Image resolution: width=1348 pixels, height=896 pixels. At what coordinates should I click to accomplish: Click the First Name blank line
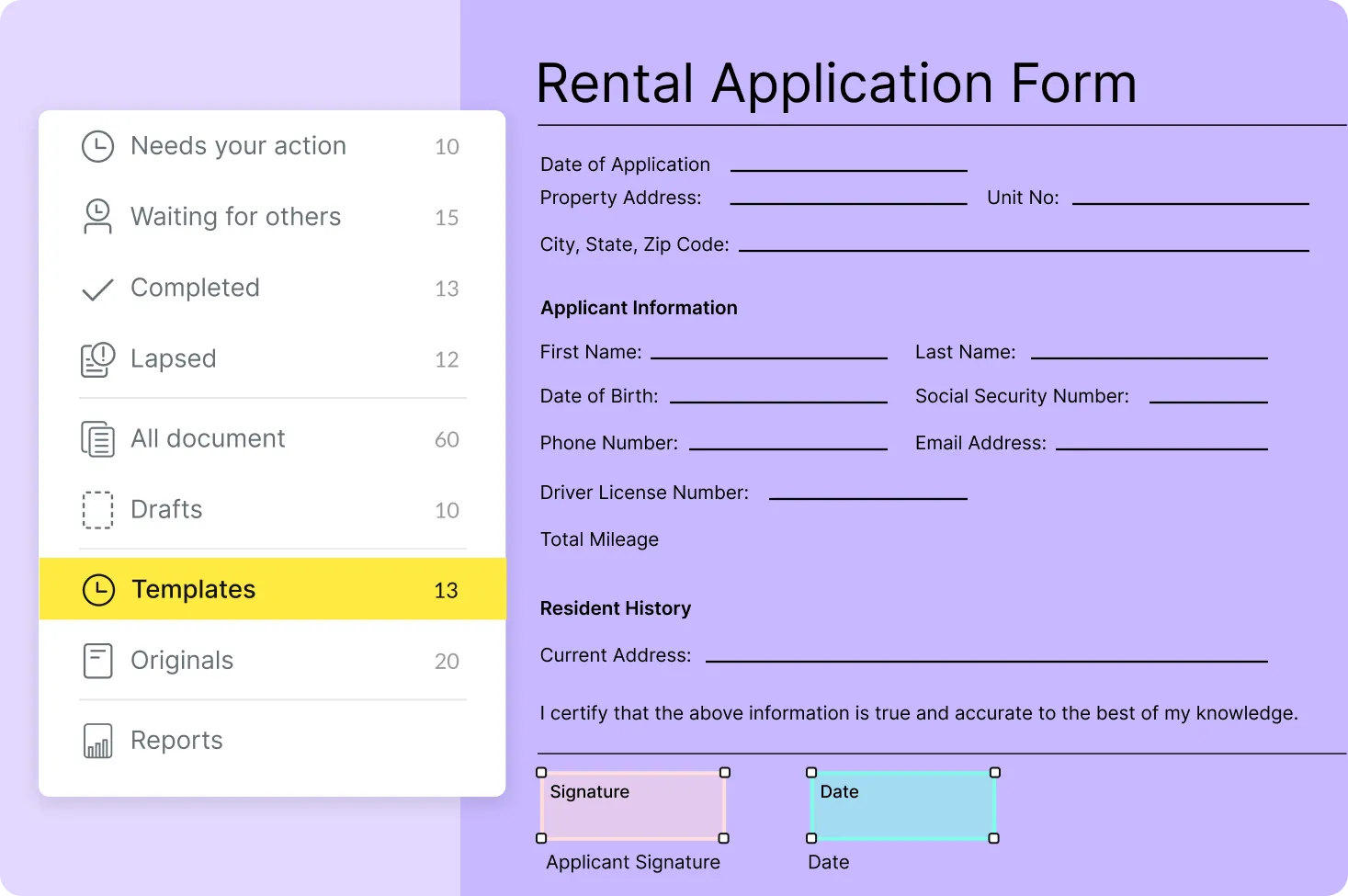769,357
